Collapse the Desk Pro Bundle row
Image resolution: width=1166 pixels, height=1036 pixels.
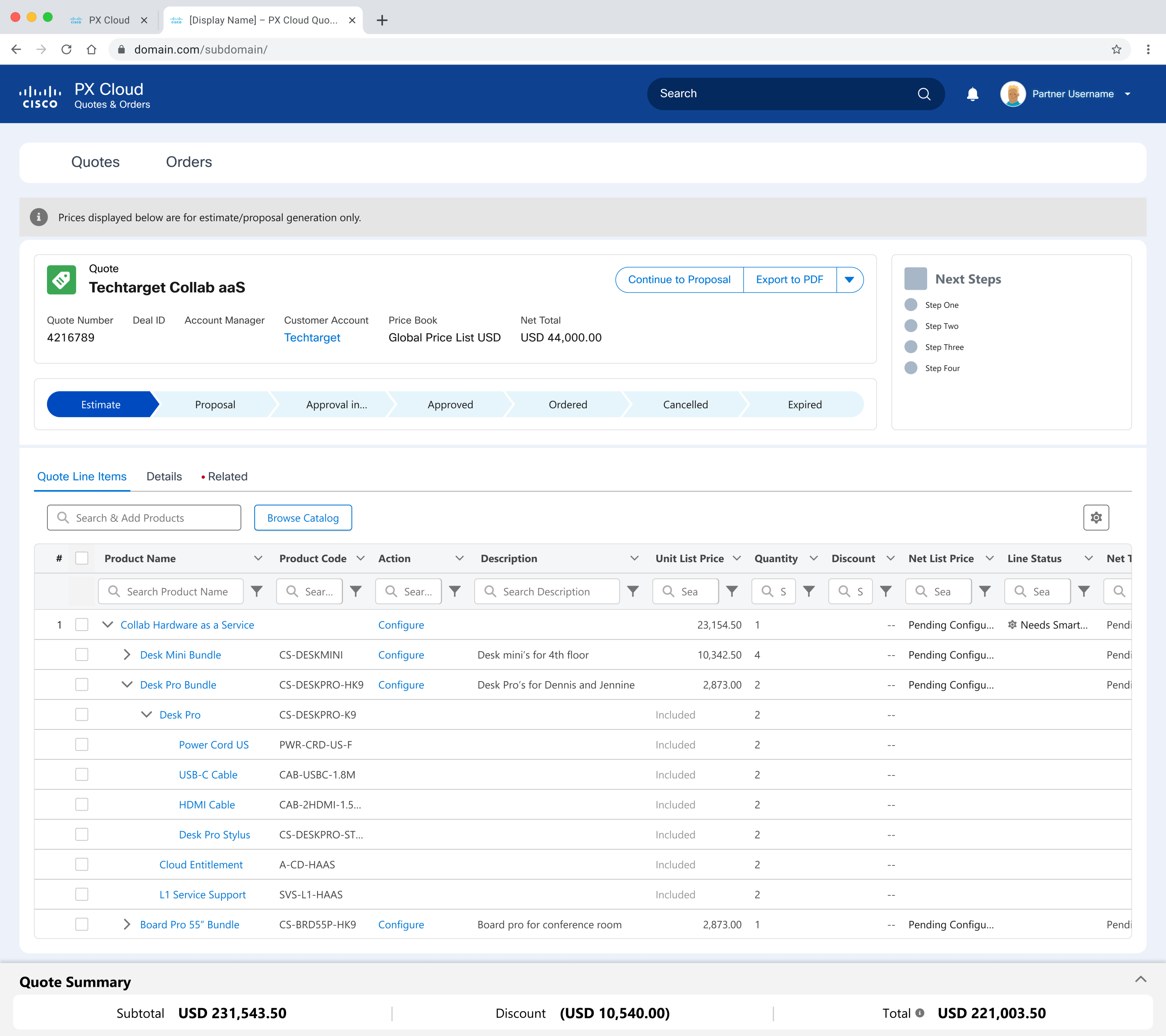tap(127, 684)
